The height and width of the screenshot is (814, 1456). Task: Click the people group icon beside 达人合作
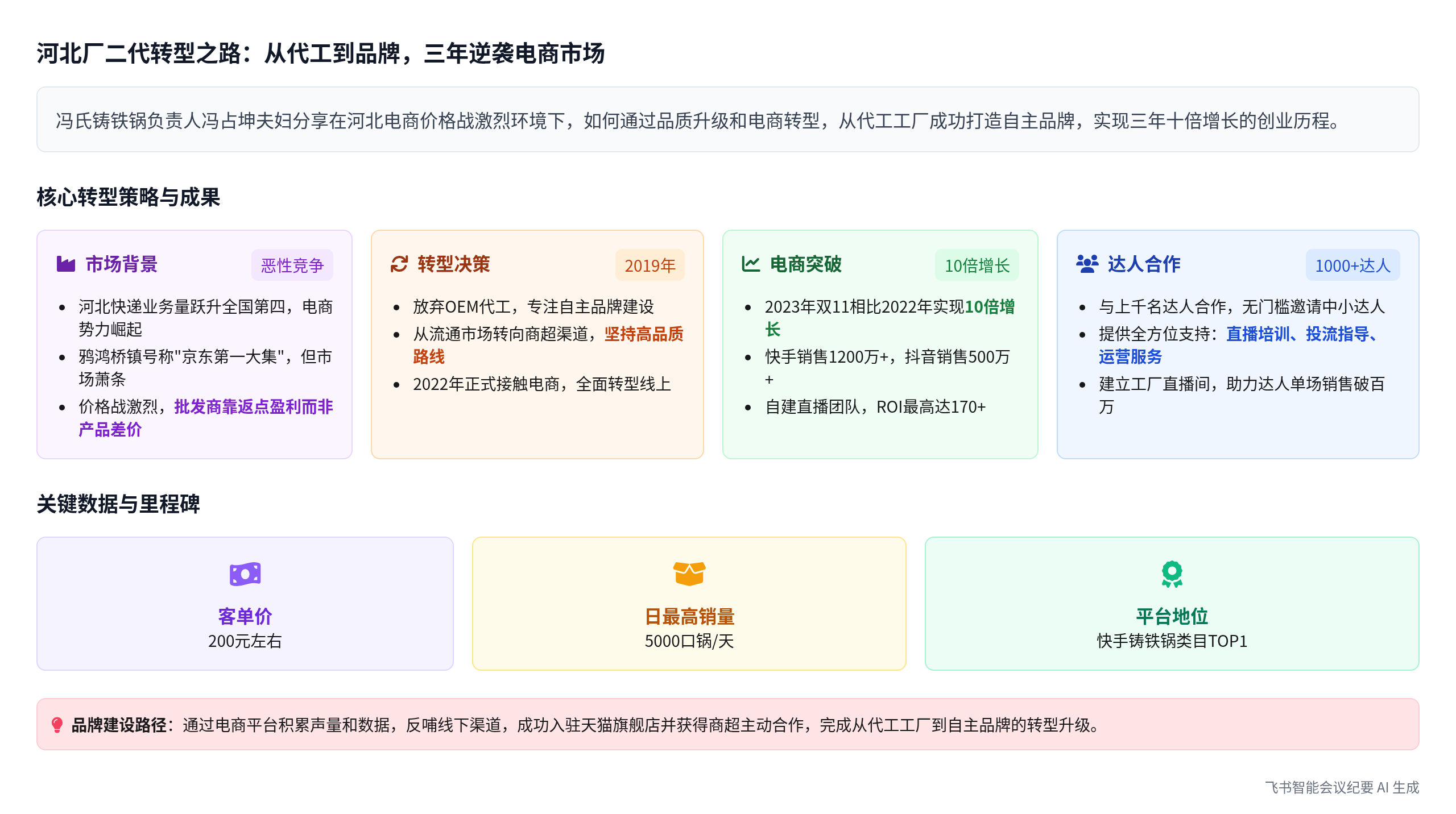coord(1087,264)
